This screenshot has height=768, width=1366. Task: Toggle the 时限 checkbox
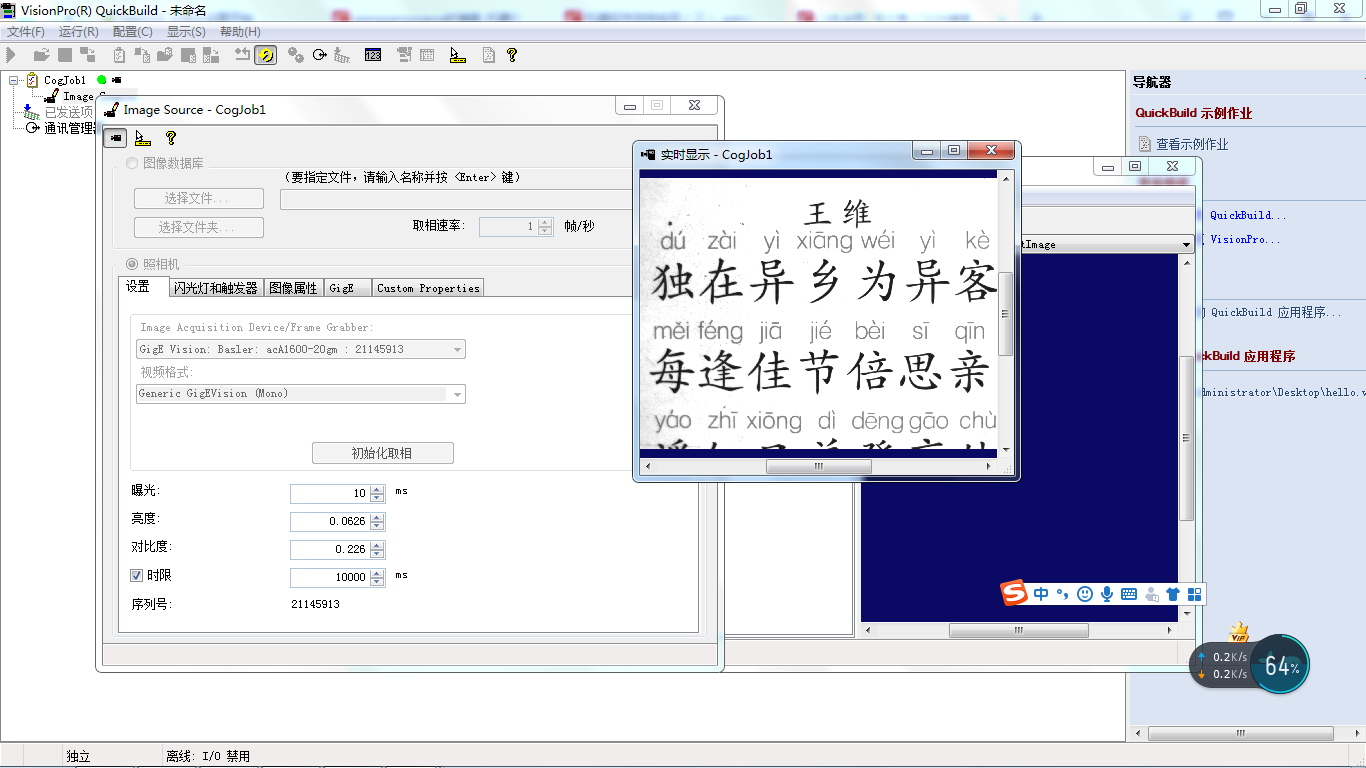pos(137,575)
